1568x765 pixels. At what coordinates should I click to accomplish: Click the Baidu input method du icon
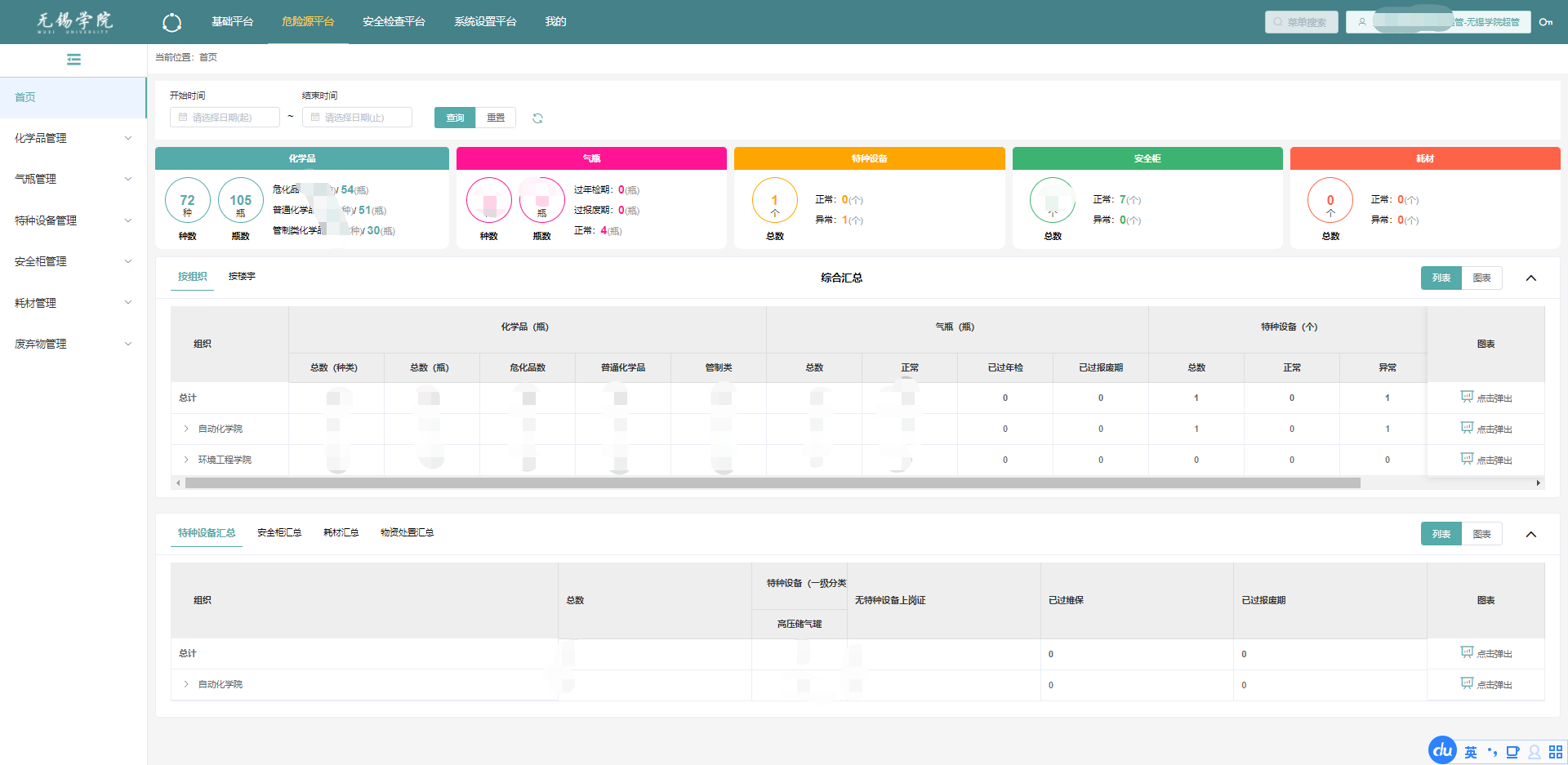1442,750
